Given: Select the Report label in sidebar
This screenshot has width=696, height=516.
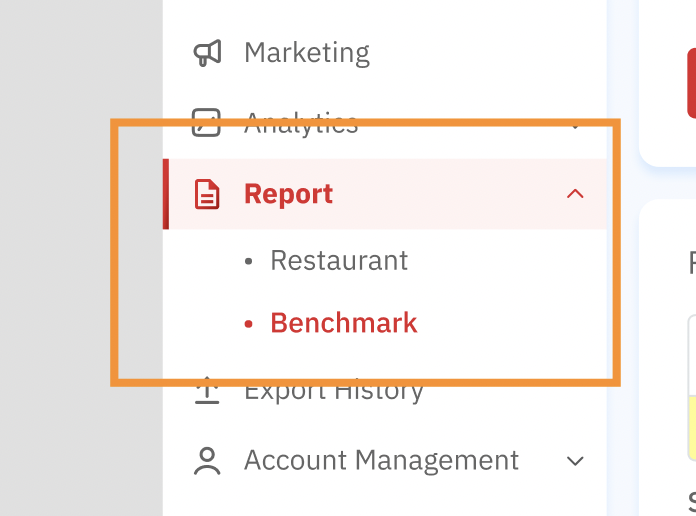Looking at the screenshot, I should pyautogui.click(x=288, y=194).
